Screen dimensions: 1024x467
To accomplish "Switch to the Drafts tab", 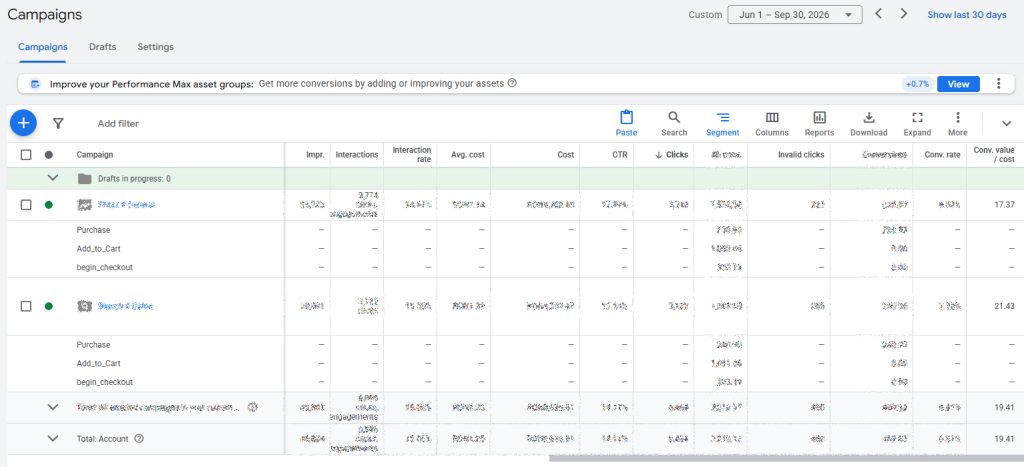I will click(103, 47).
